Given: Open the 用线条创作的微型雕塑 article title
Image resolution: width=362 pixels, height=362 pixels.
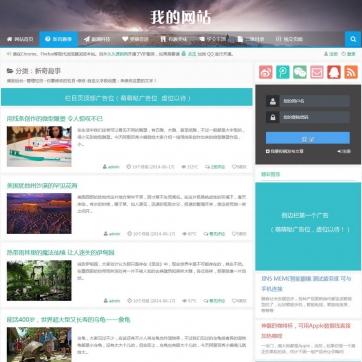Looking at the screenshot, I should click(55, 119).
